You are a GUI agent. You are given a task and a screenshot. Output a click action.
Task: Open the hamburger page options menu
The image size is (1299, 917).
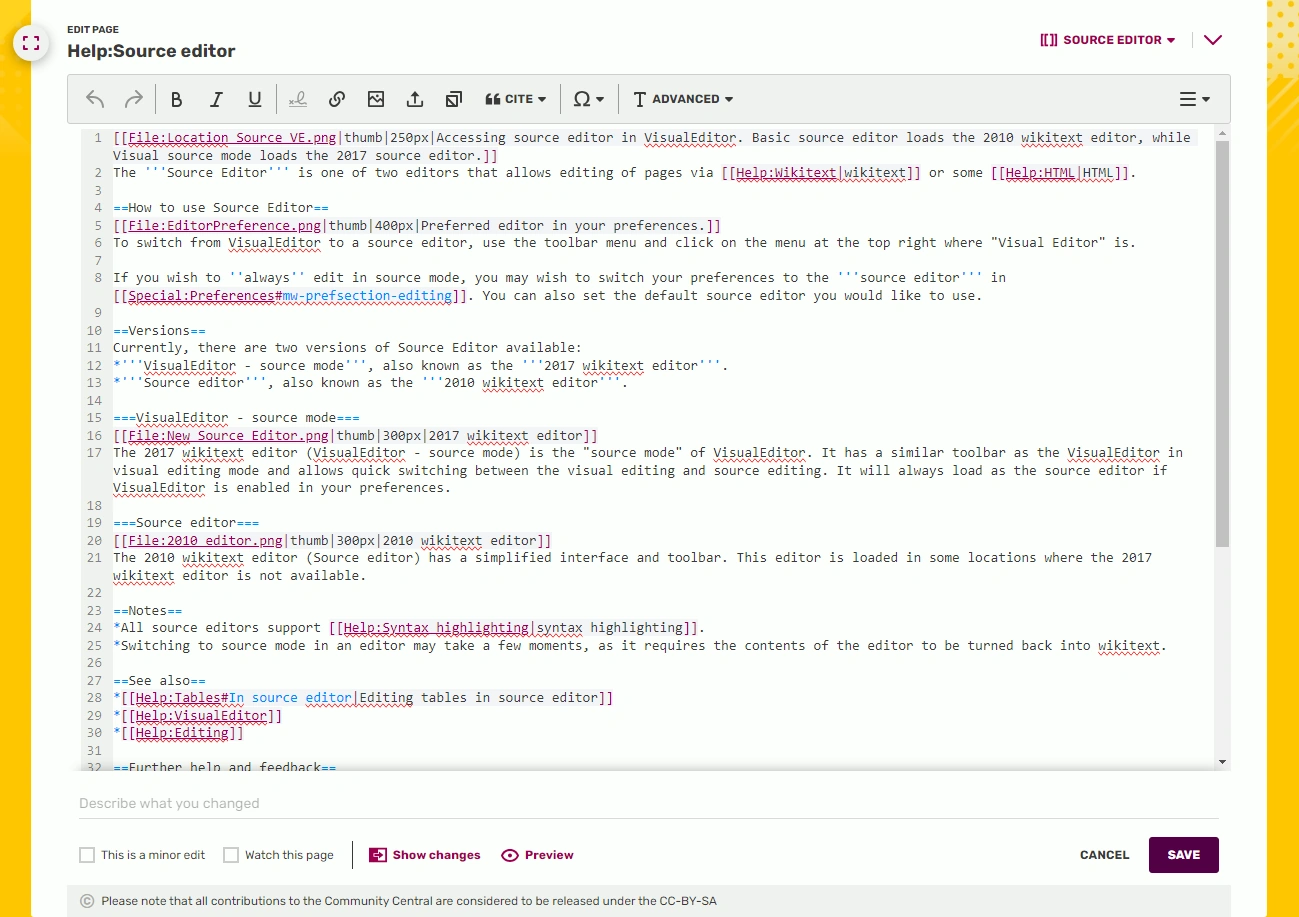click(x=1194, y=99)
